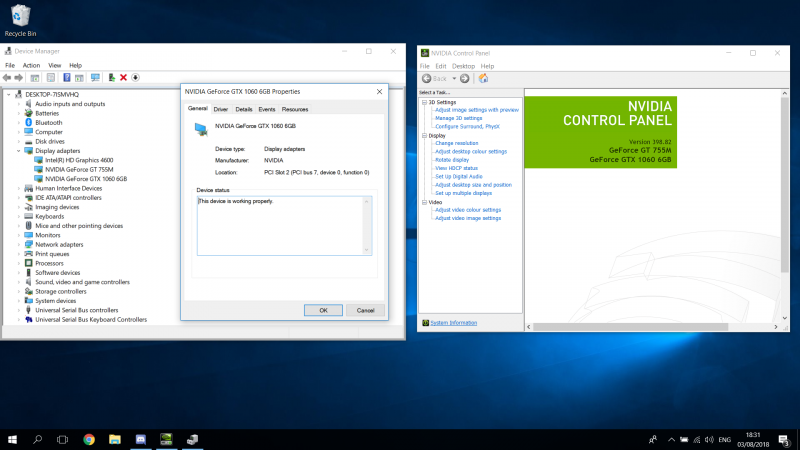The image size is (800, 450).
Task: Open File Explorer from the taskbar
Action: pyautogui.click(x=115, y=438)
